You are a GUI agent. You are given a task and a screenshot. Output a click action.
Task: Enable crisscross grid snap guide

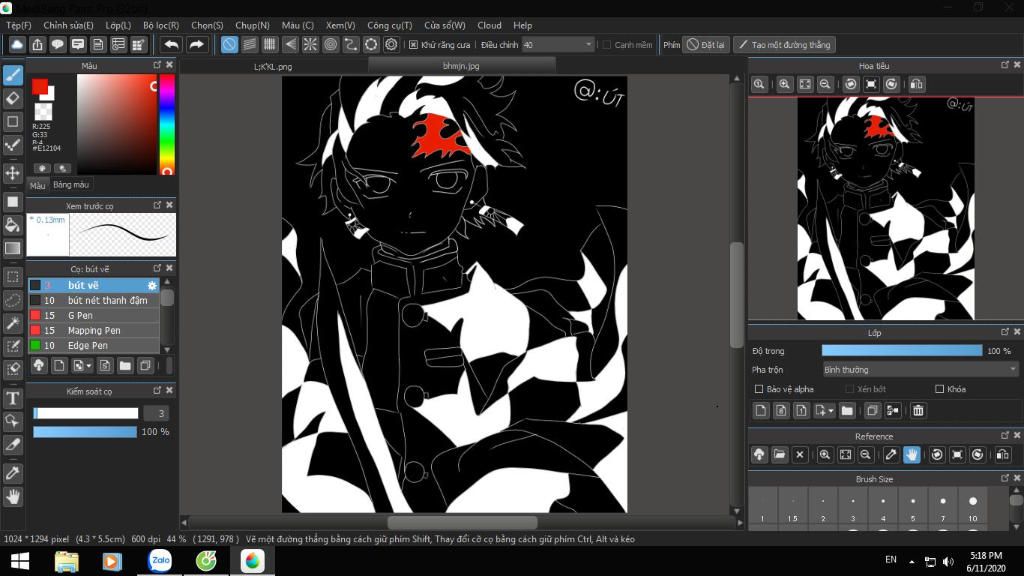[x=270, y=44]
